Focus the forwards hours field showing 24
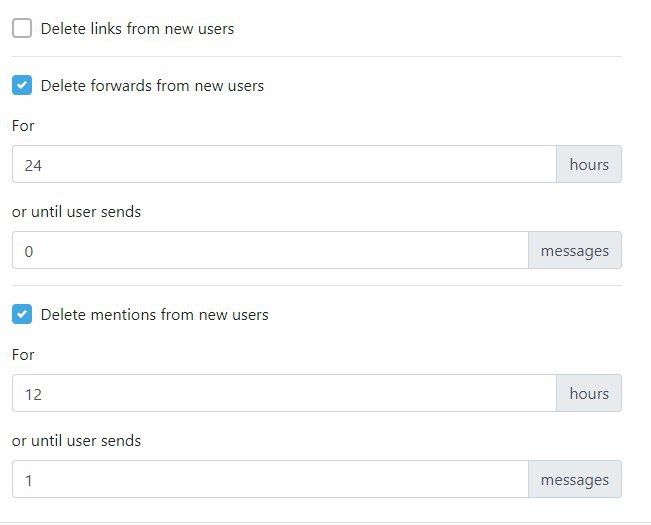Image resolution: width=651 pixels, height=525 pixels. coord(284,164)
